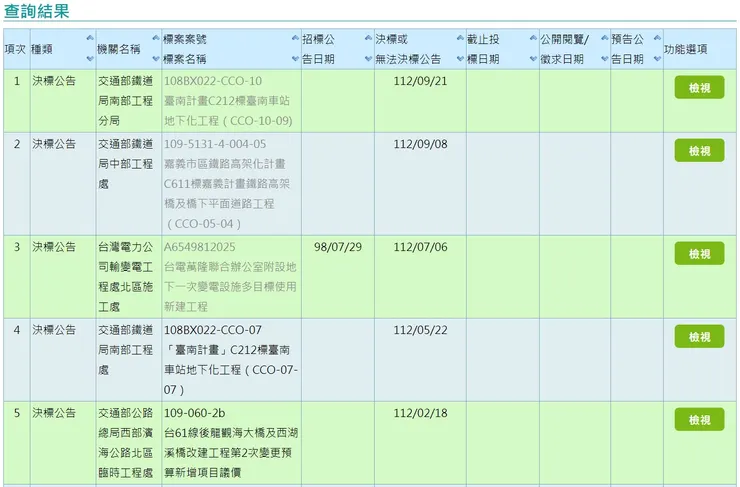Viewport: 740px width, 487px height.
Task: Open tender link A6549812025
Action: pos(199,247)
